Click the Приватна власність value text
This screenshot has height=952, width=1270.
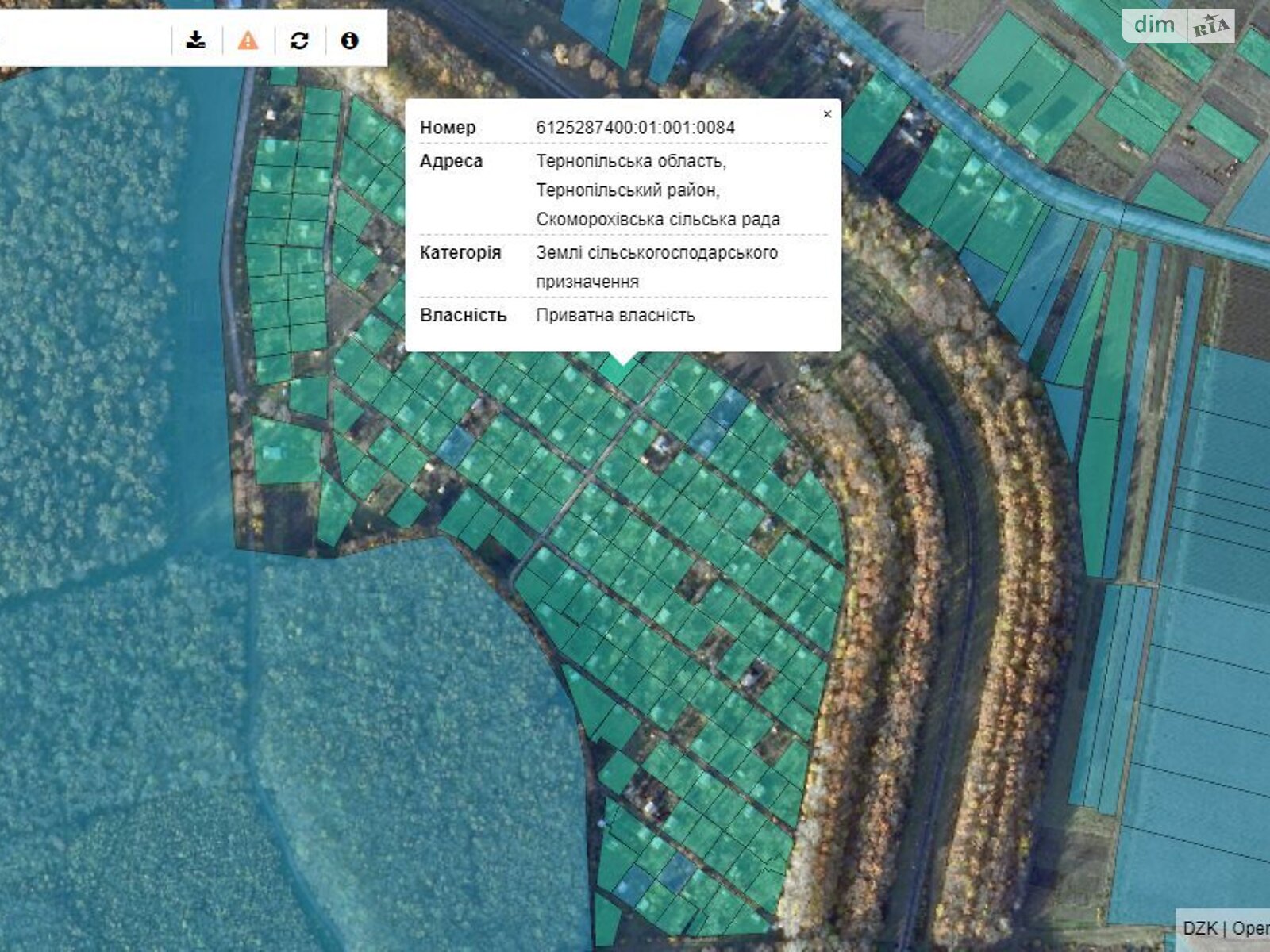pyautogui.click(x=615, y=315)
